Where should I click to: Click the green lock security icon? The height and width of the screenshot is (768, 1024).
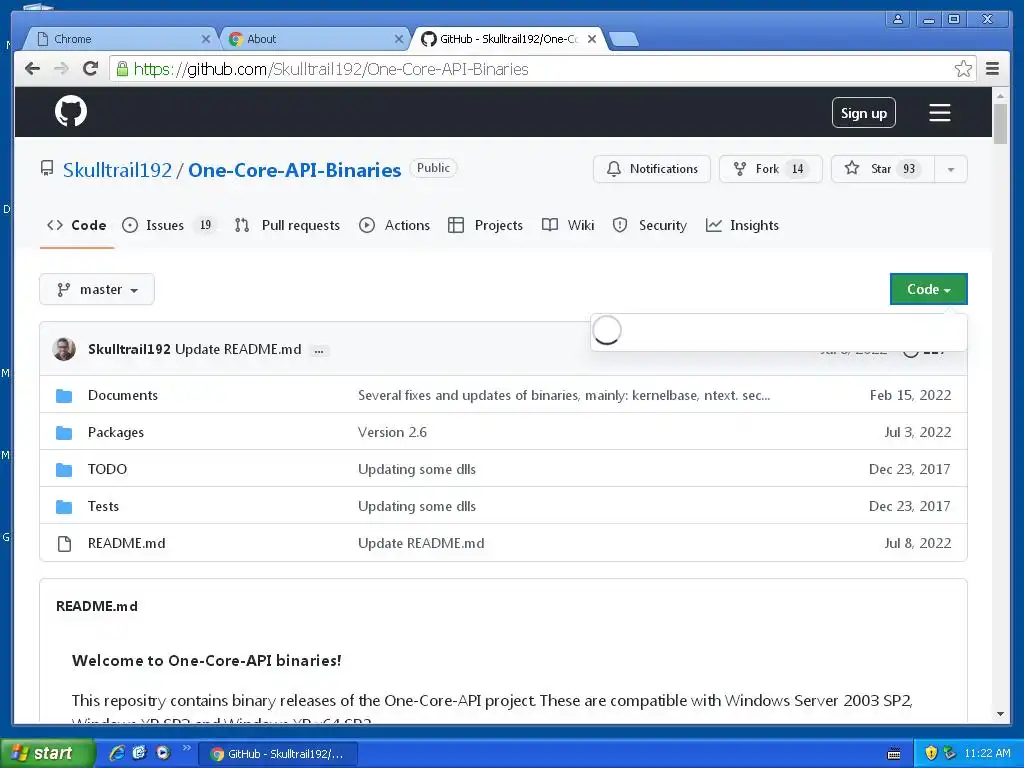coord(122,69)
